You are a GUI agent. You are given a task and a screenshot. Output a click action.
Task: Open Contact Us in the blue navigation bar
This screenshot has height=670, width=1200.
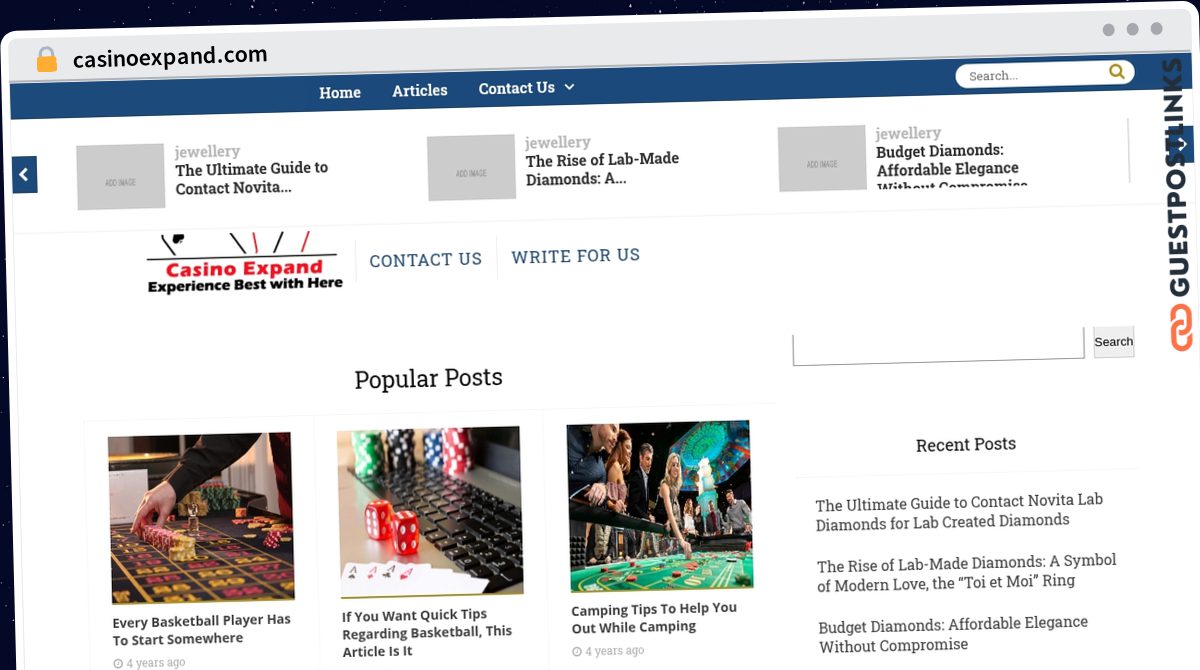(x=516, y=88)
